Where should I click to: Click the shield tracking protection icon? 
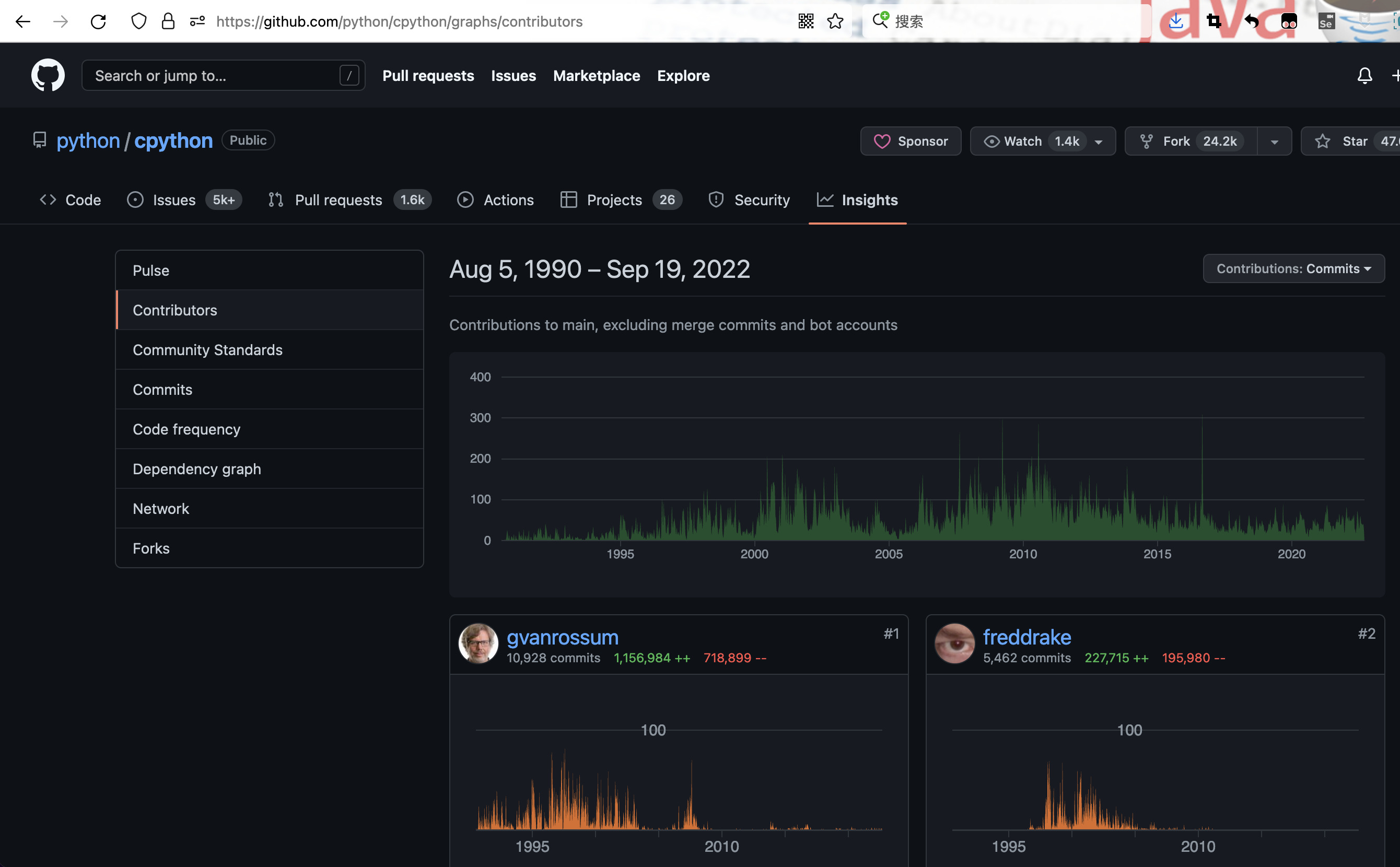point(139,21)
